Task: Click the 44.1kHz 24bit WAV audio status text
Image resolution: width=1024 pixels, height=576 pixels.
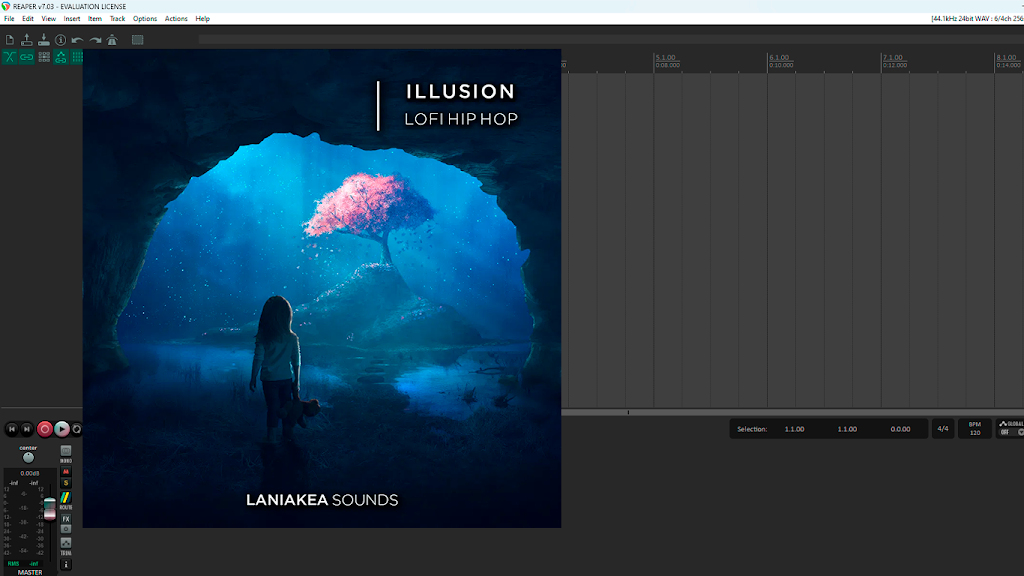Action: [977, 19]
